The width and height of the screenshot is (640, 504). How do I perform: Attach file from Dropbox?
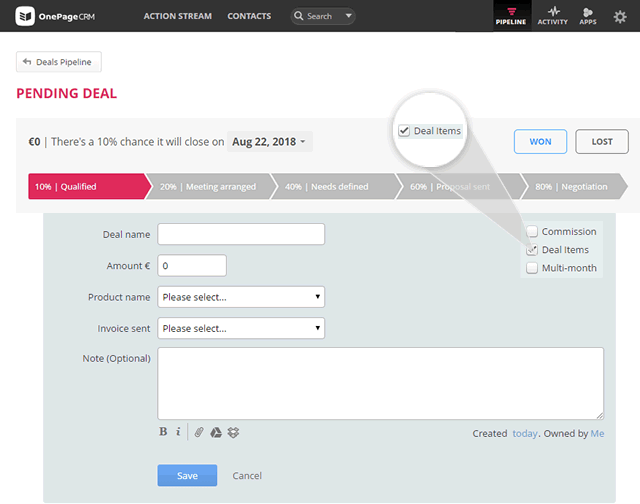[233, 432]
